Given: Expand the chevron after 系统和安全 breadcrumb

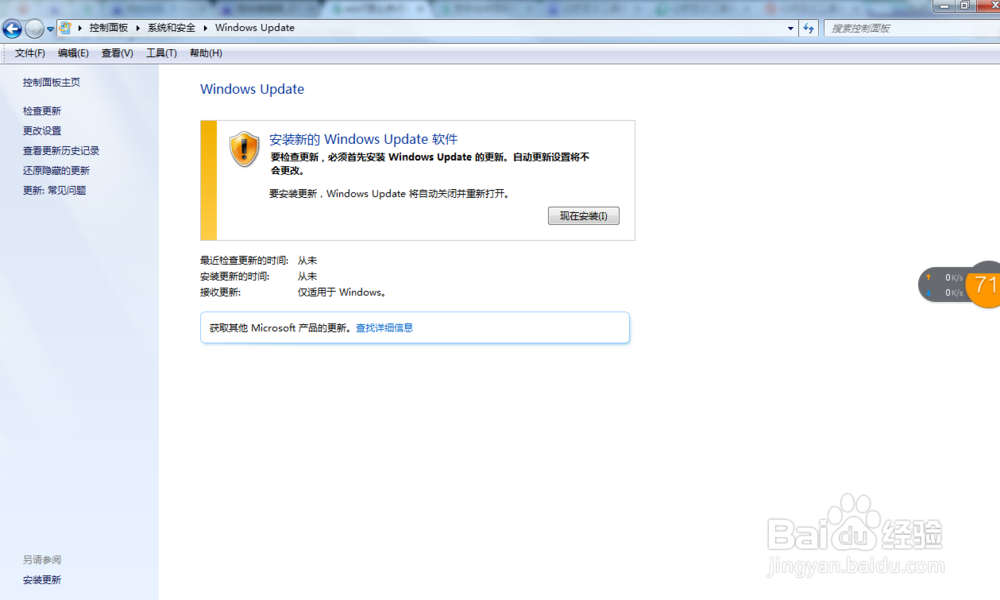Looking at the screenshot, I should point(205,28).
